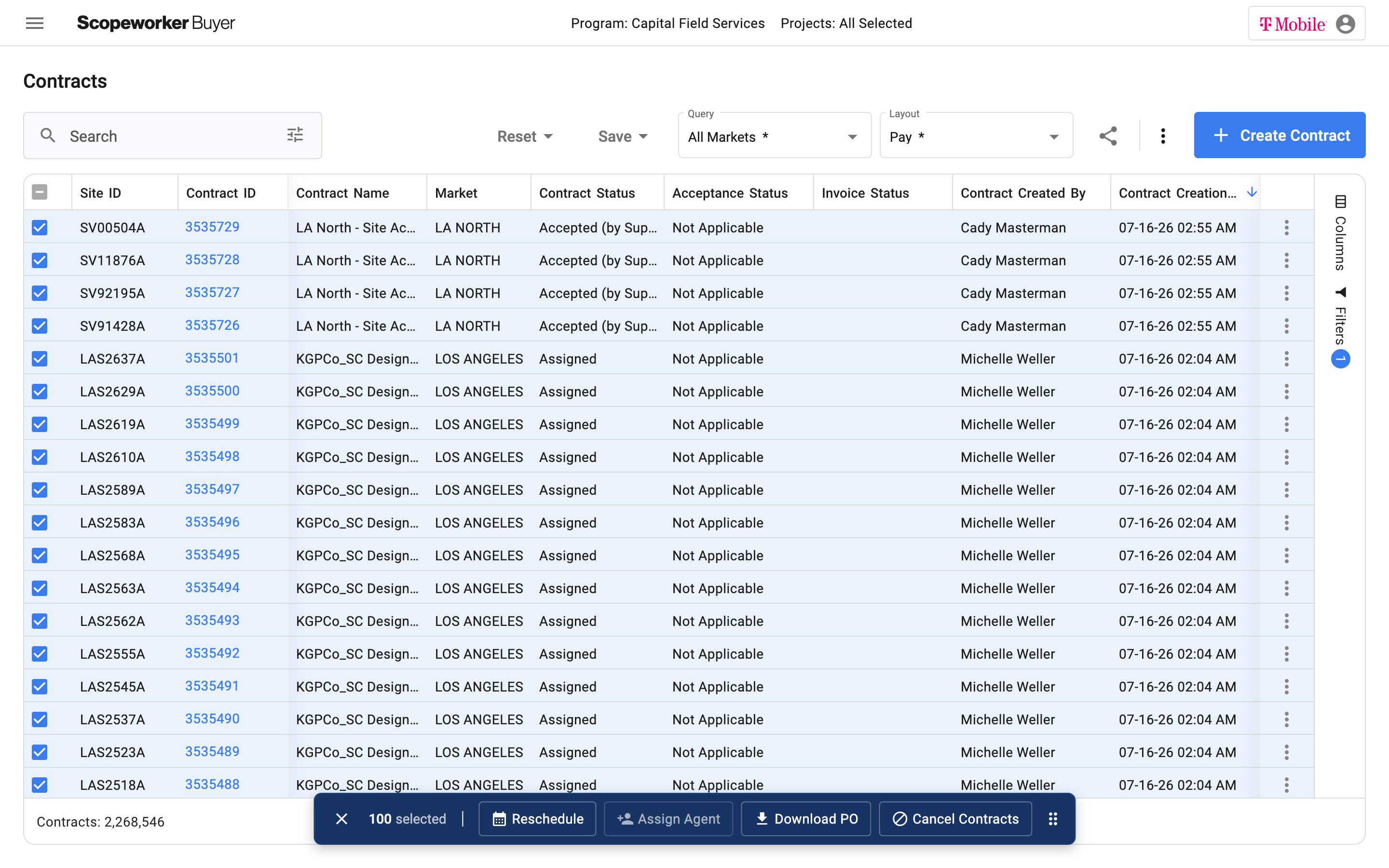Open contract link 3535494

(212, 587)
